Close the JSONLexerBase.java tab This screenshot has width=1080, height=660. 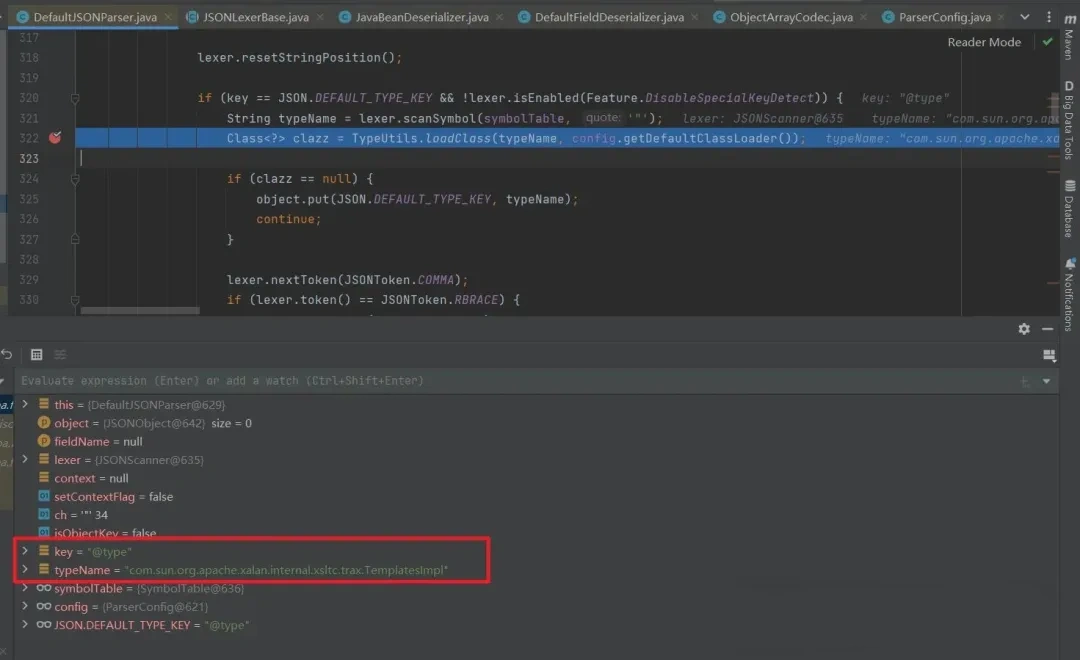[320, 17]
